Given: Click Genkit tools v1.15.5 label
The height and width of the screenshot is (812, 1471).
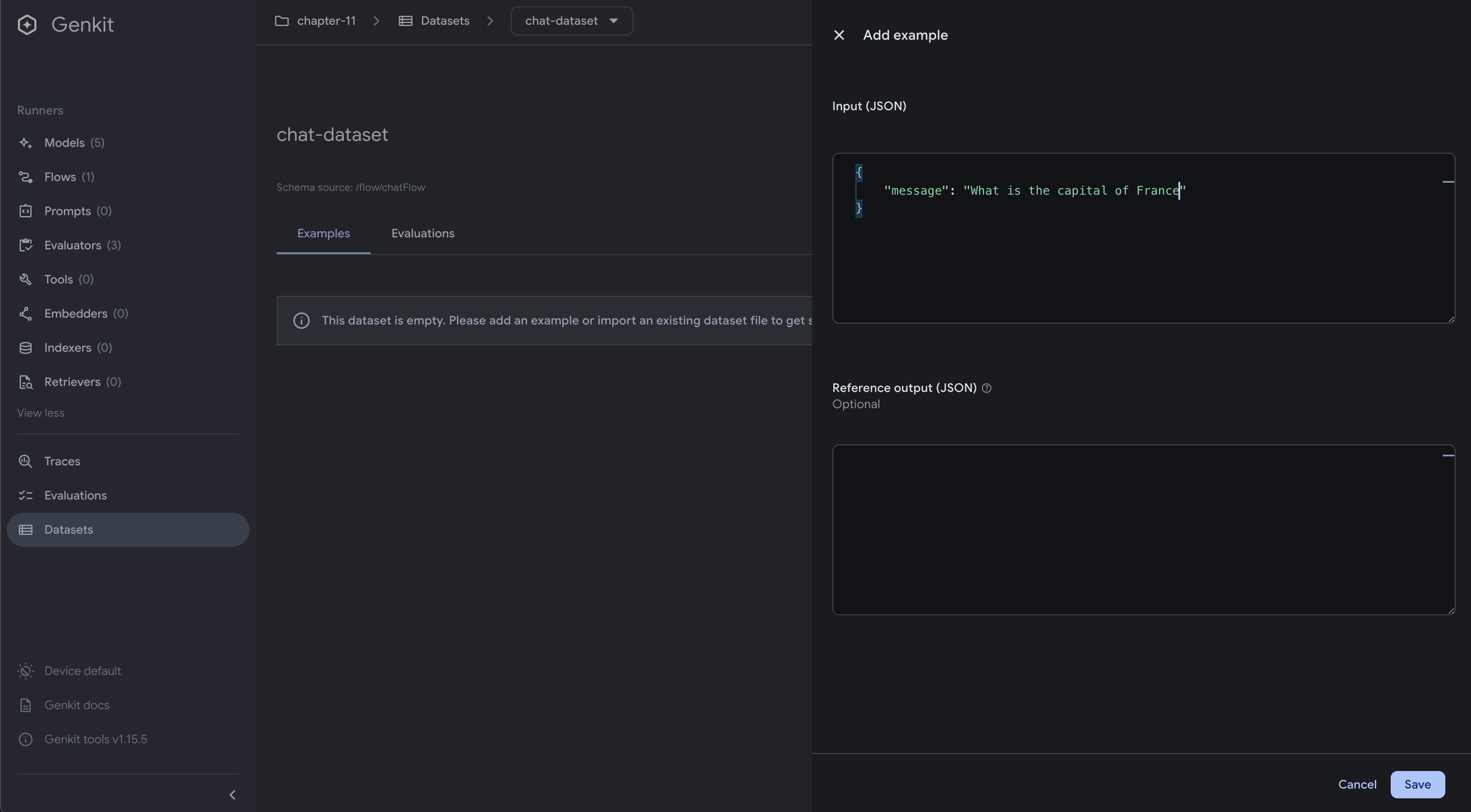Looking at the screenshot, I should pyautogui.click(x=95, y=739).
